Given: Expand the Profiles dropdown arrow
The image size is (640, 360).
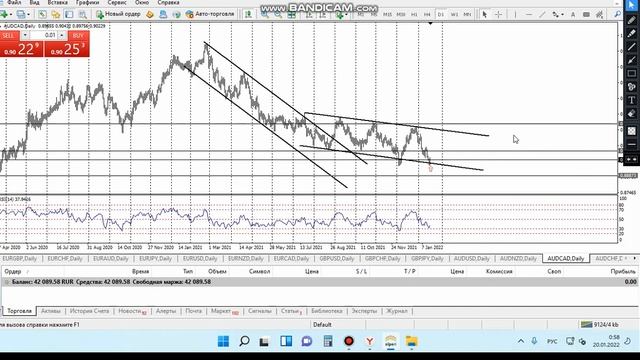Looking at the screenshot, I should (x=28, y=14).
